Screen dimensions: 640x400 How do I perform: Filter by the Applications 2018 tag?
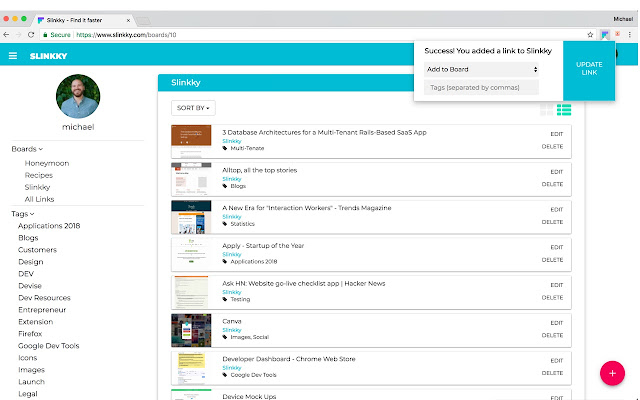49,226
